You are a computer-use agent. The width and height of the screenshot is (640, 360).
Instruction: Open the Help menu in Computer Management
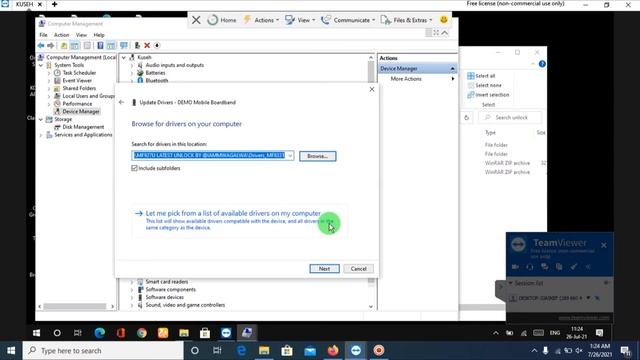point(99,35)
